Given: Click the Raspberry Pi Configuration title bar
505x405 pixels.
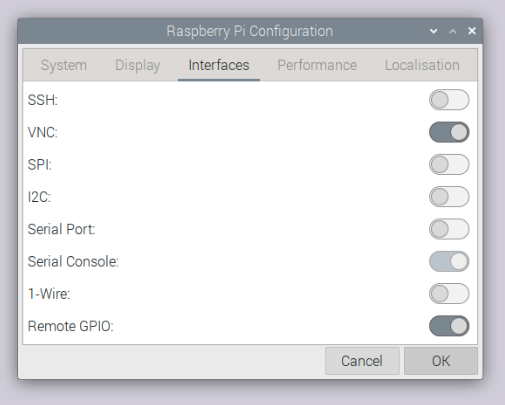Looking at the screenshot, I should tap(250, 31).
